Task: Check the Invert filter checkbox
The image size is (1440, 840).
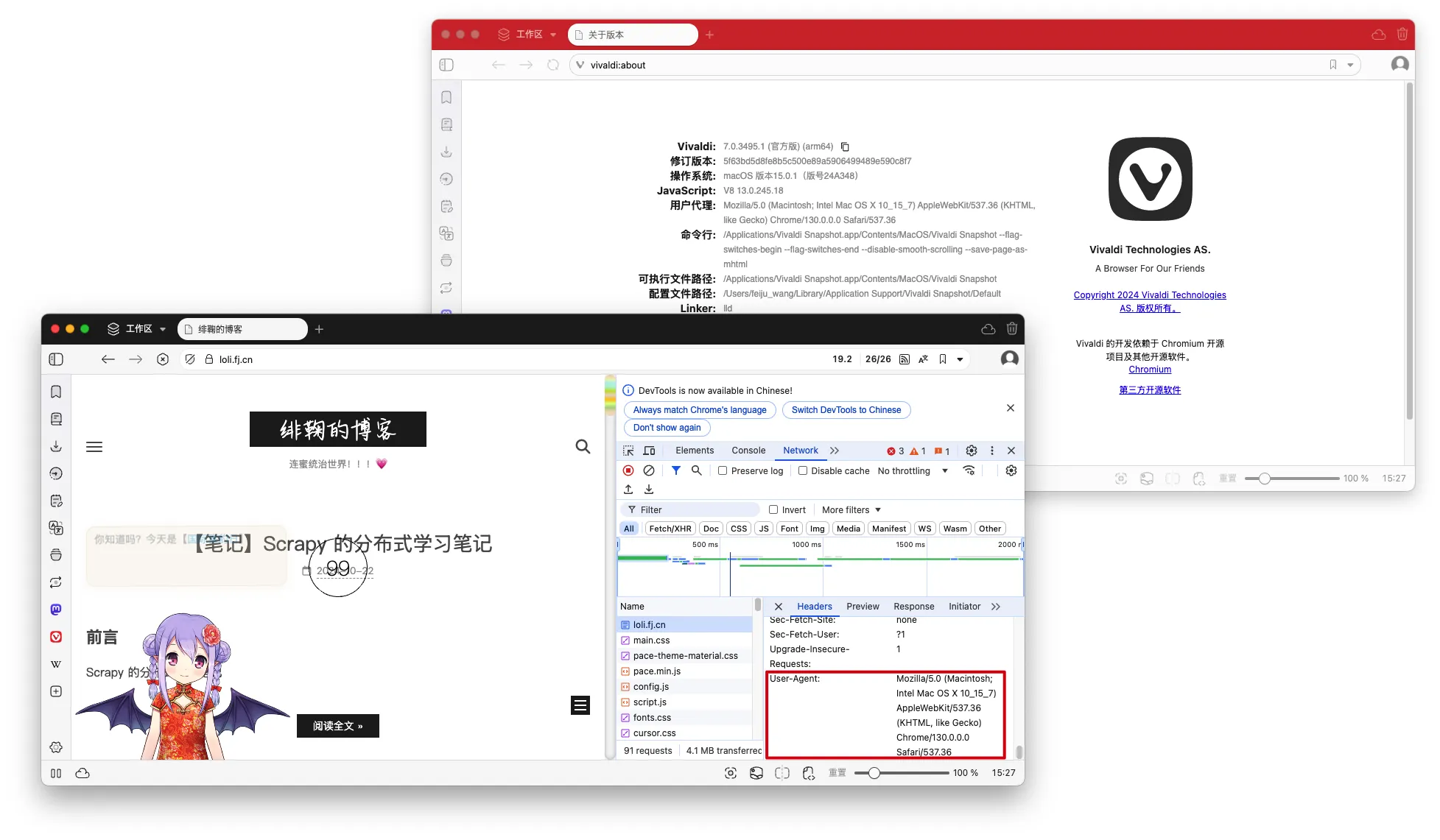Action: pyautogui.click(x=773, y=509)
